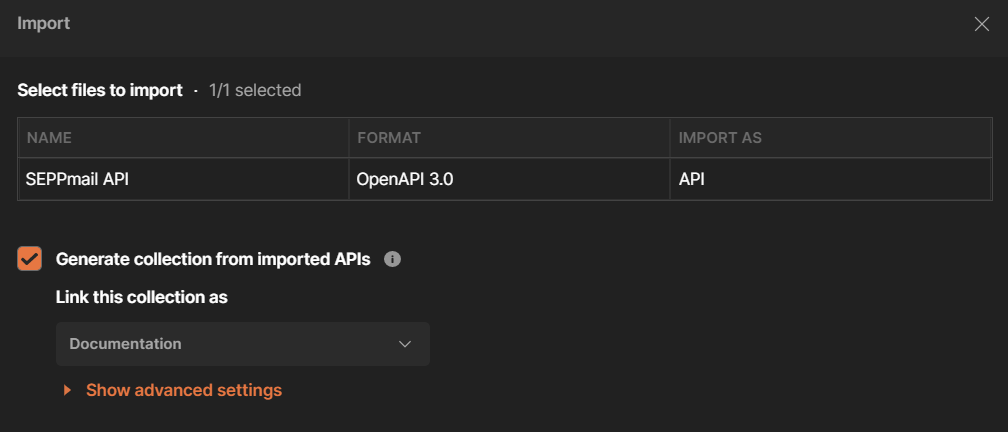This screenshot has height=432, width=1008.
Task: Click the chevron arrow in the link-type dropdown
Action: (405, 344)
